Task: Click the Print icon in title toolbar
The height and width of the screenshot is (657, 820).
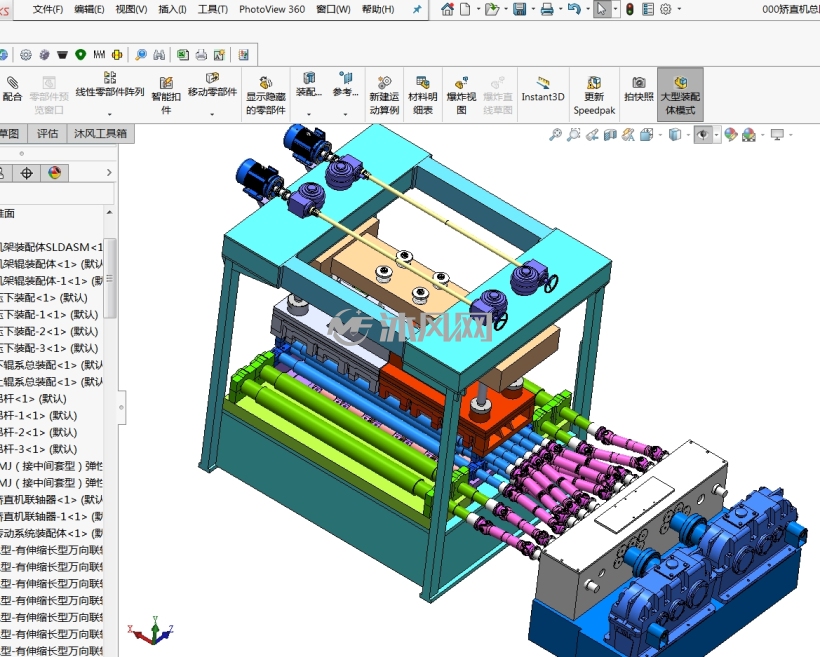Action: click(x=546, y=9)
